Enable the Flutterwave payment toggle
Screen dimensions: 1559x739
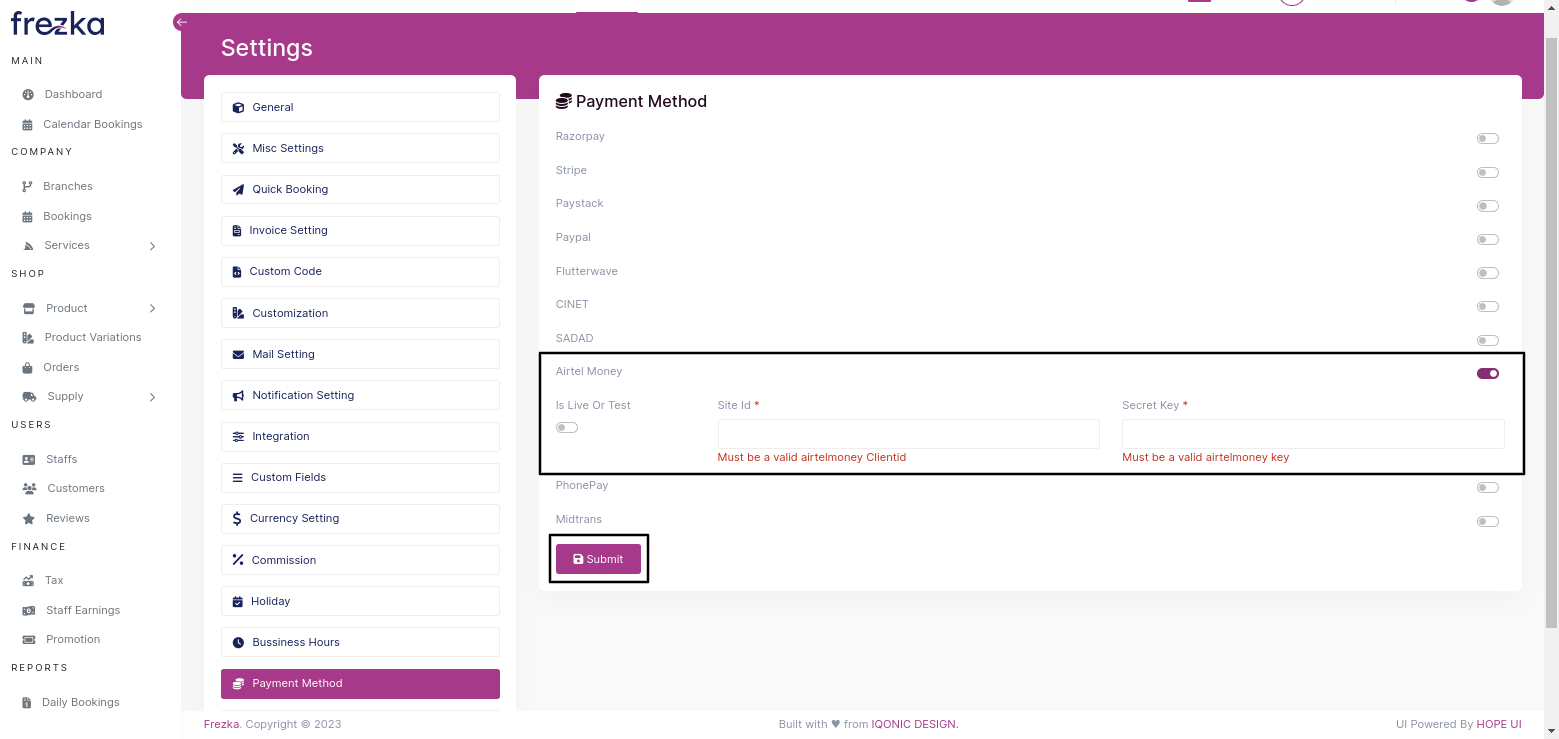1488,273
